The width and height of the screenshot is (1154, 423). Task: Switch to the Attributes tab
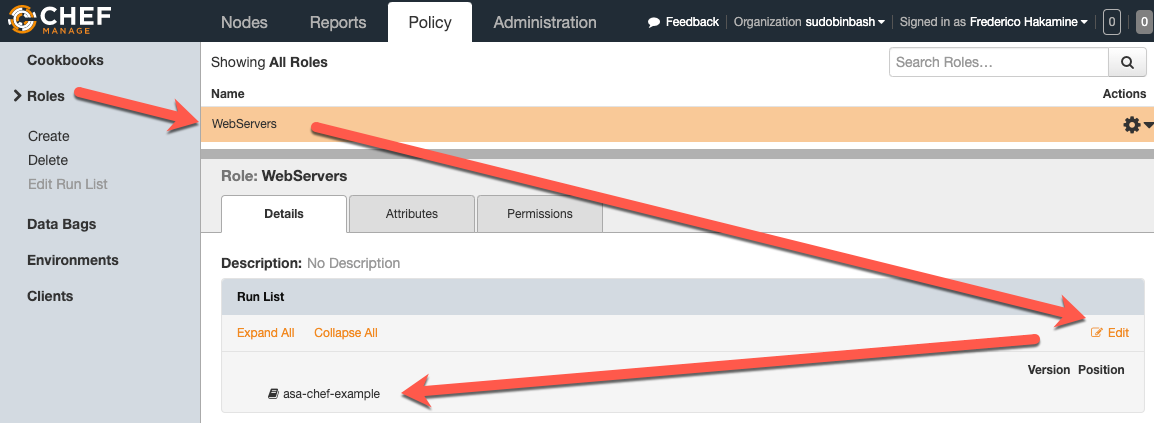point(412,214)
